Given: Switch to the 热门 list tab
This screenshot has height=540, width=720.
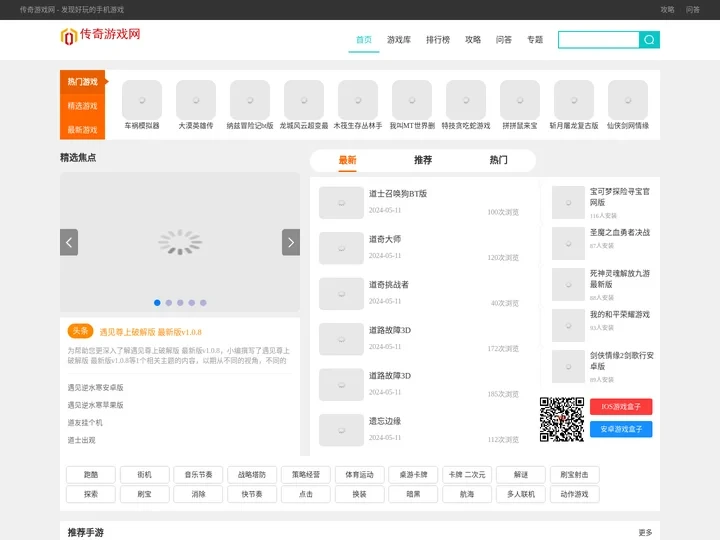Looking at the screenshot, I should click(x=498, y=160).
